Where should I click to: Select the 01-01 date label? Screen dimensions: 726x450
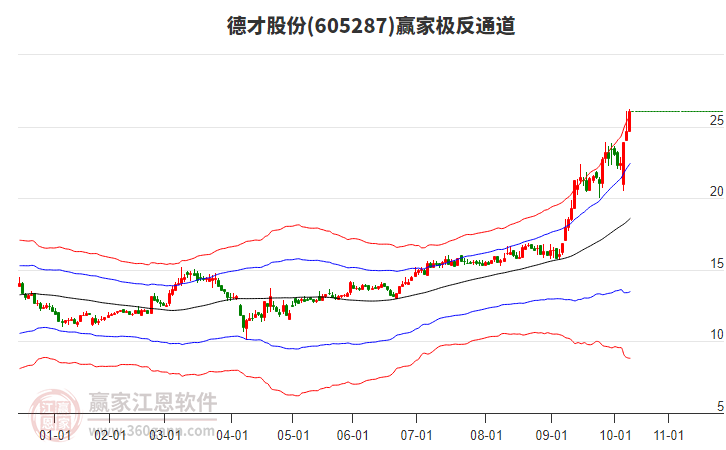point(55,436)
